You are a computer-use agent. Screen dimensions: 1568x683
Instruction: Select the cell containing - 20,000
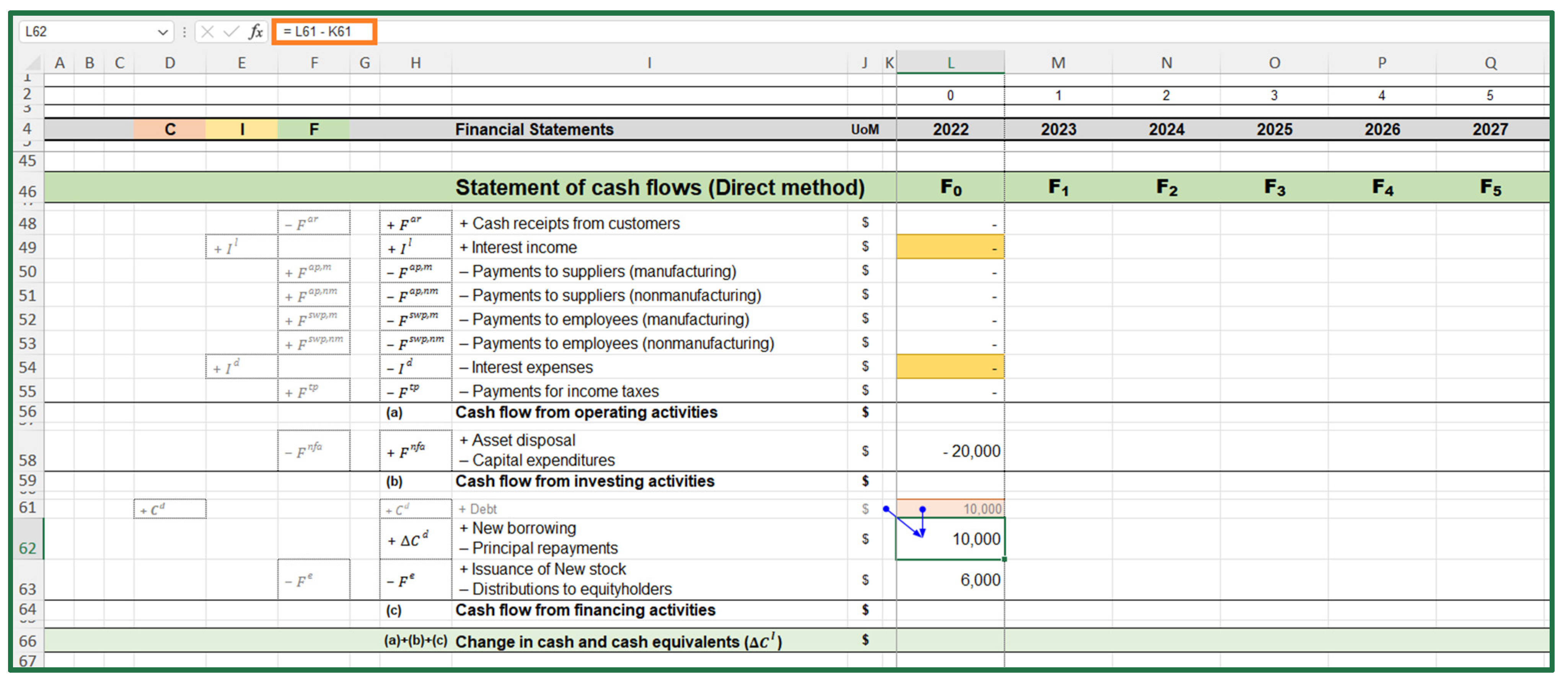click(x=950, y=451)
